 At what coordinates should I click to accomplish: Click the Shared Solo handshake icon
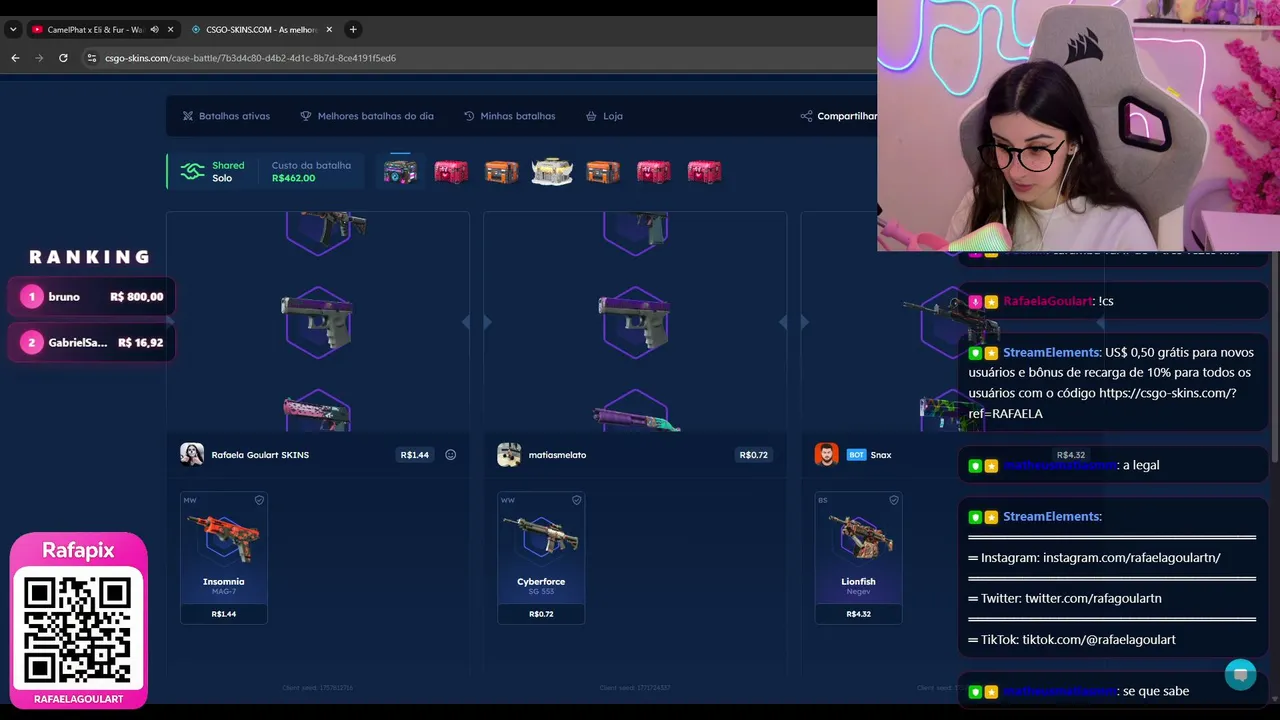[192, 172]
